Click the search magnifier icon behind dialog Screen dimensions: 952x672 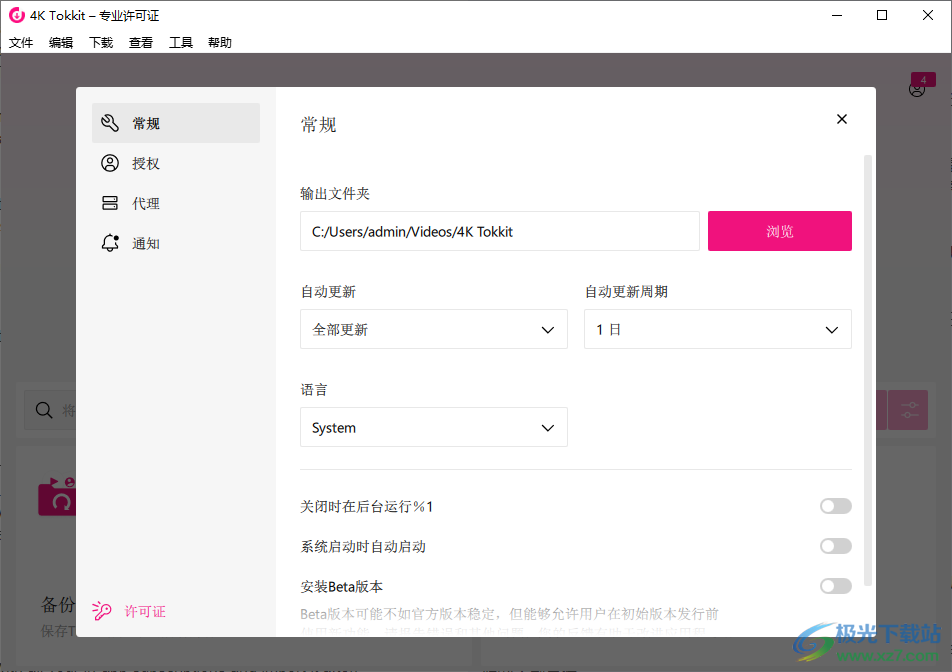point(44,410)
